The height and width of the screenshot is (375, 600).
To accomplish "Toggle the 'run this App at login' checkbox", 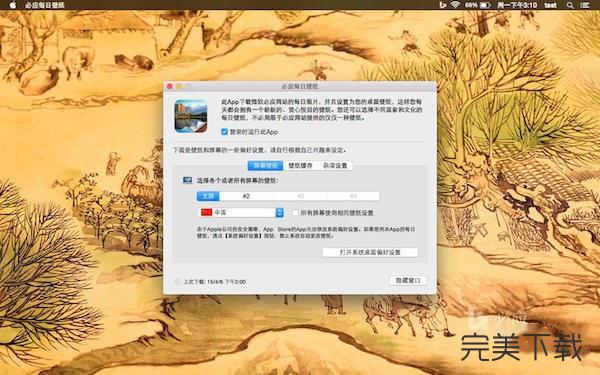I will point(224,132).
